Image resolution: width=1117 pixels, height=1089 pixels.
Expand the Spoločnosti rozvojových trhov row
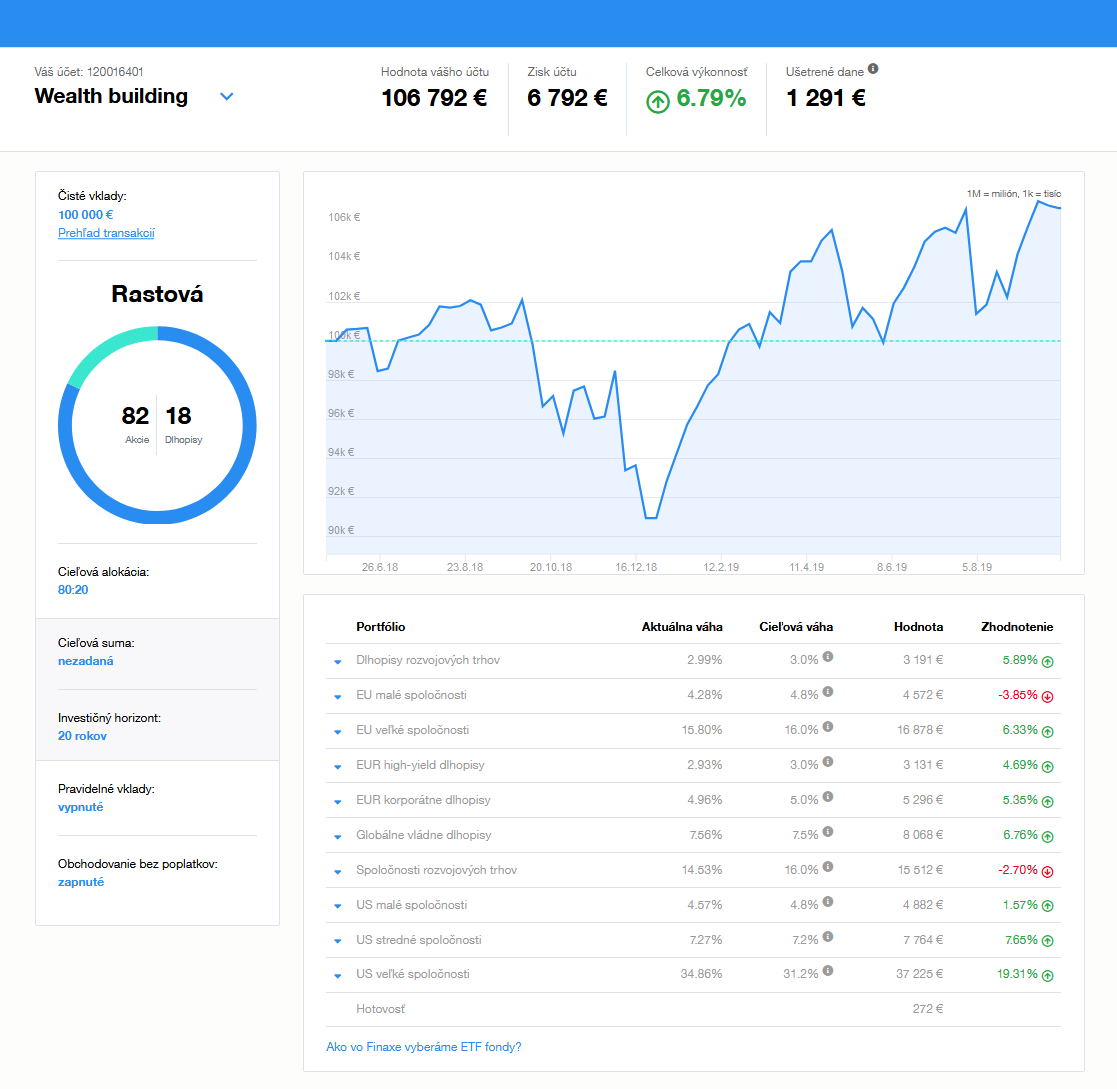[338, 872]
